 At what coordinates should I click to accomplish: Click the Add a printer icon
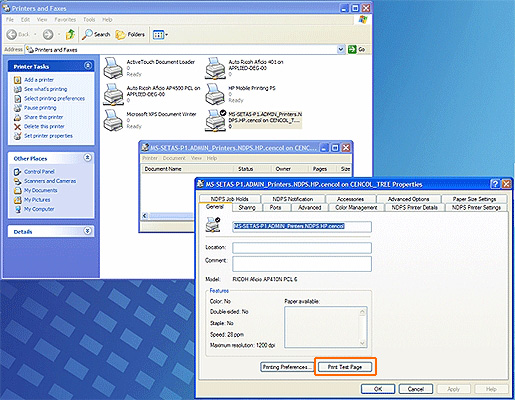(17, 80)
